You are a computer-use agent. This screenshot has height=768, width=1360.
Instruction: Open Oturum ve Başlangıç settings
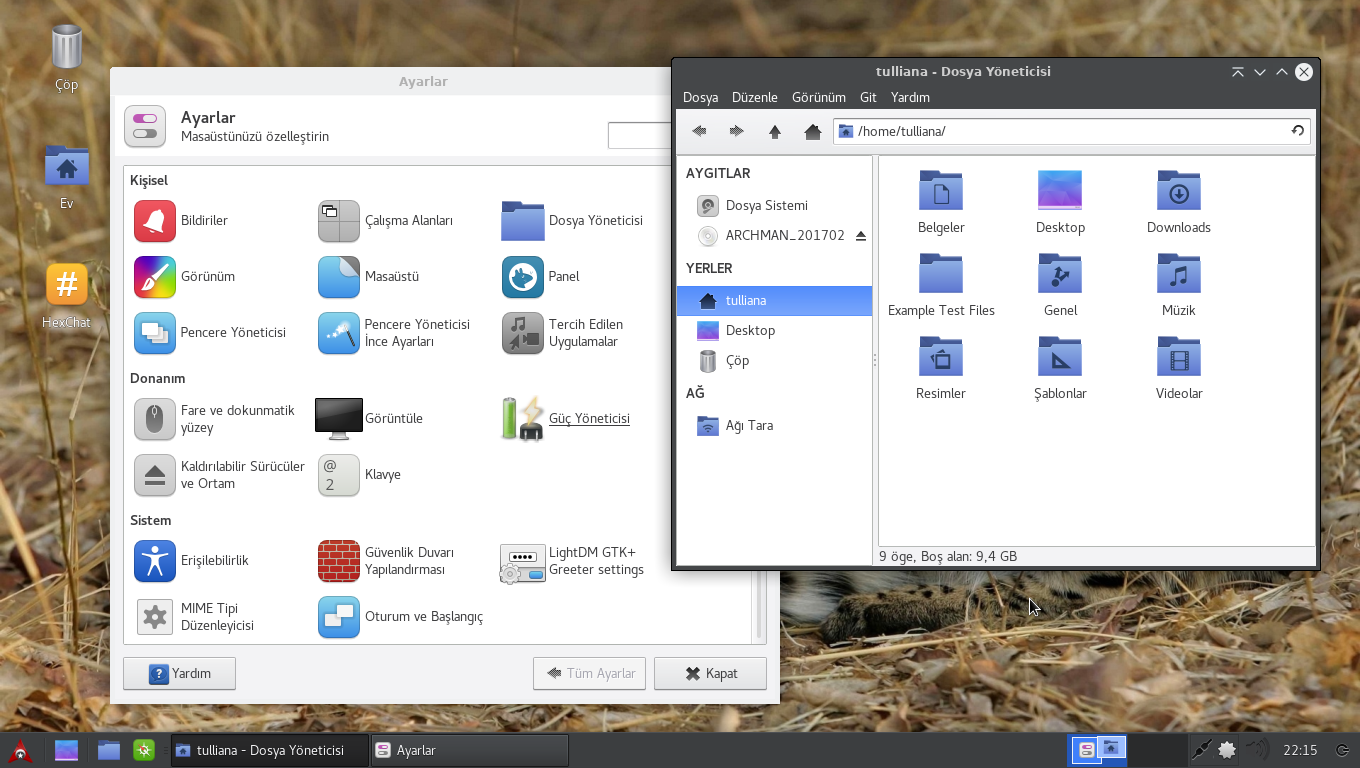pos(400,617)
